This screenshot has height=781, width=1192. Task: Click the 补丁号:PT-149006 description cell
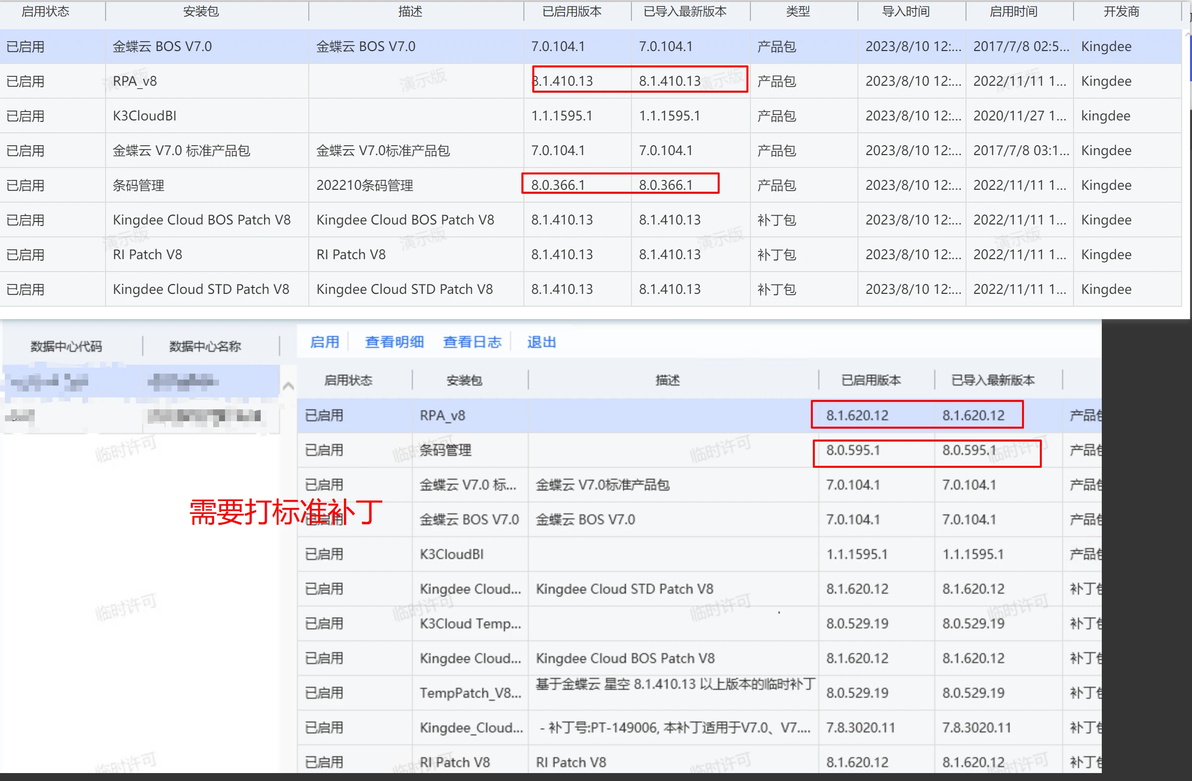click(x=675, y=728)
